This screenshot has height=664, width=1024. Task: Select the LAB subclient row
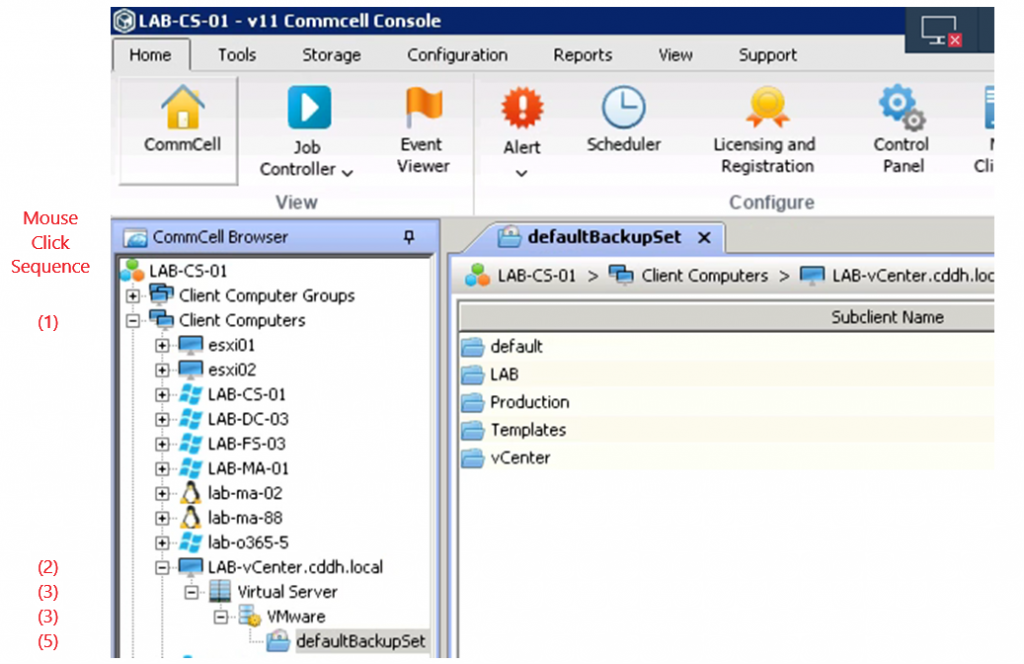pyautogui.click(x=727, y=375)
